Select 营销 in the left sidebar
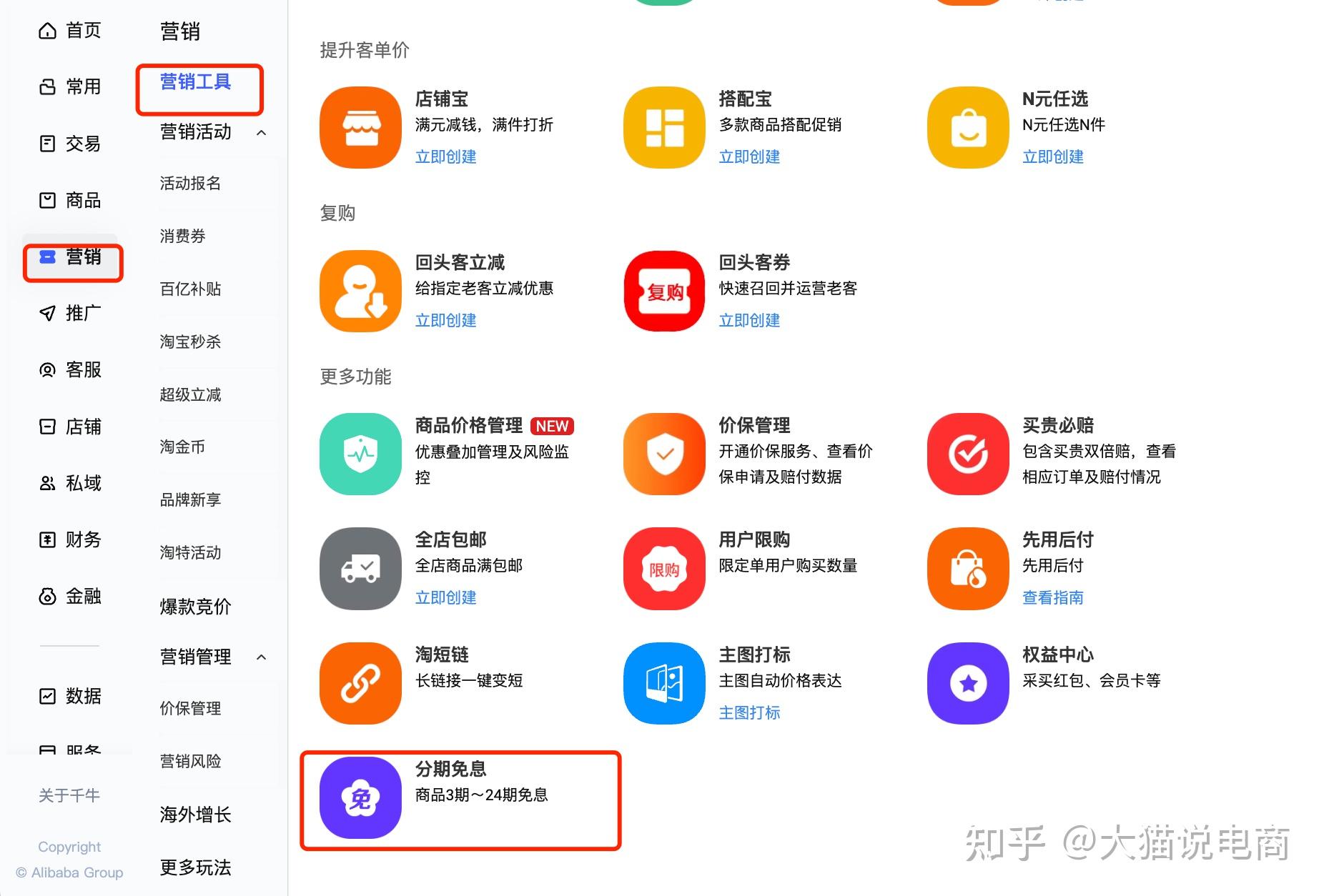Screen dimensions: 1324x896 pos(69,257)
